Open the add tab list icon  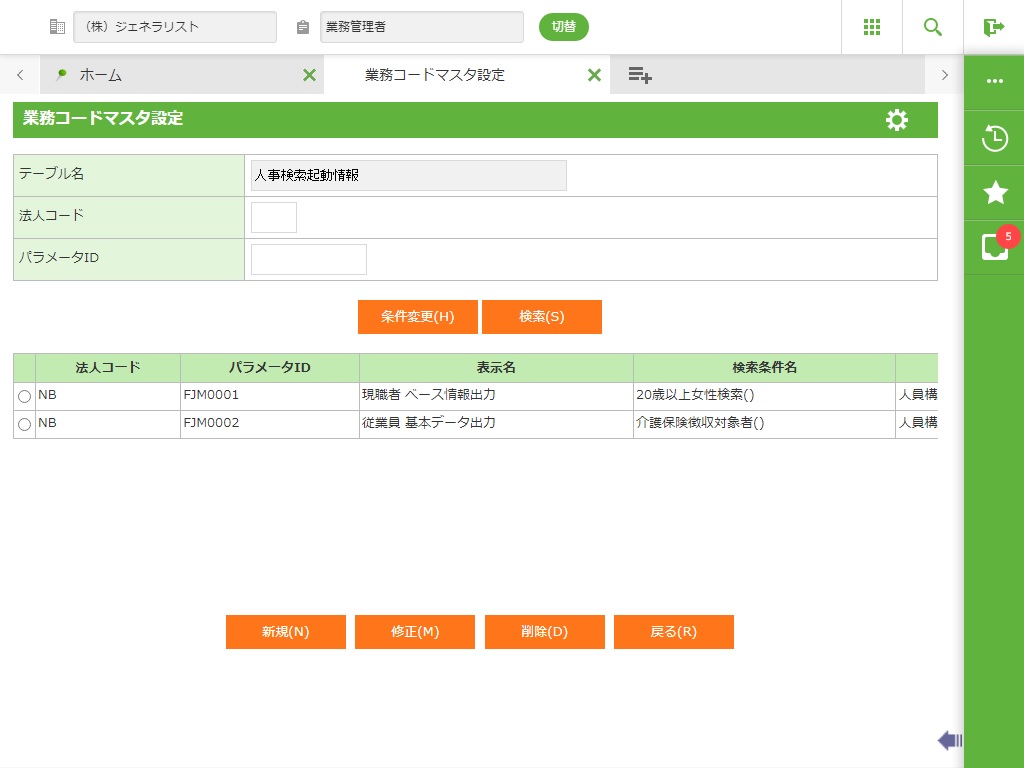(x=640, y=75)
